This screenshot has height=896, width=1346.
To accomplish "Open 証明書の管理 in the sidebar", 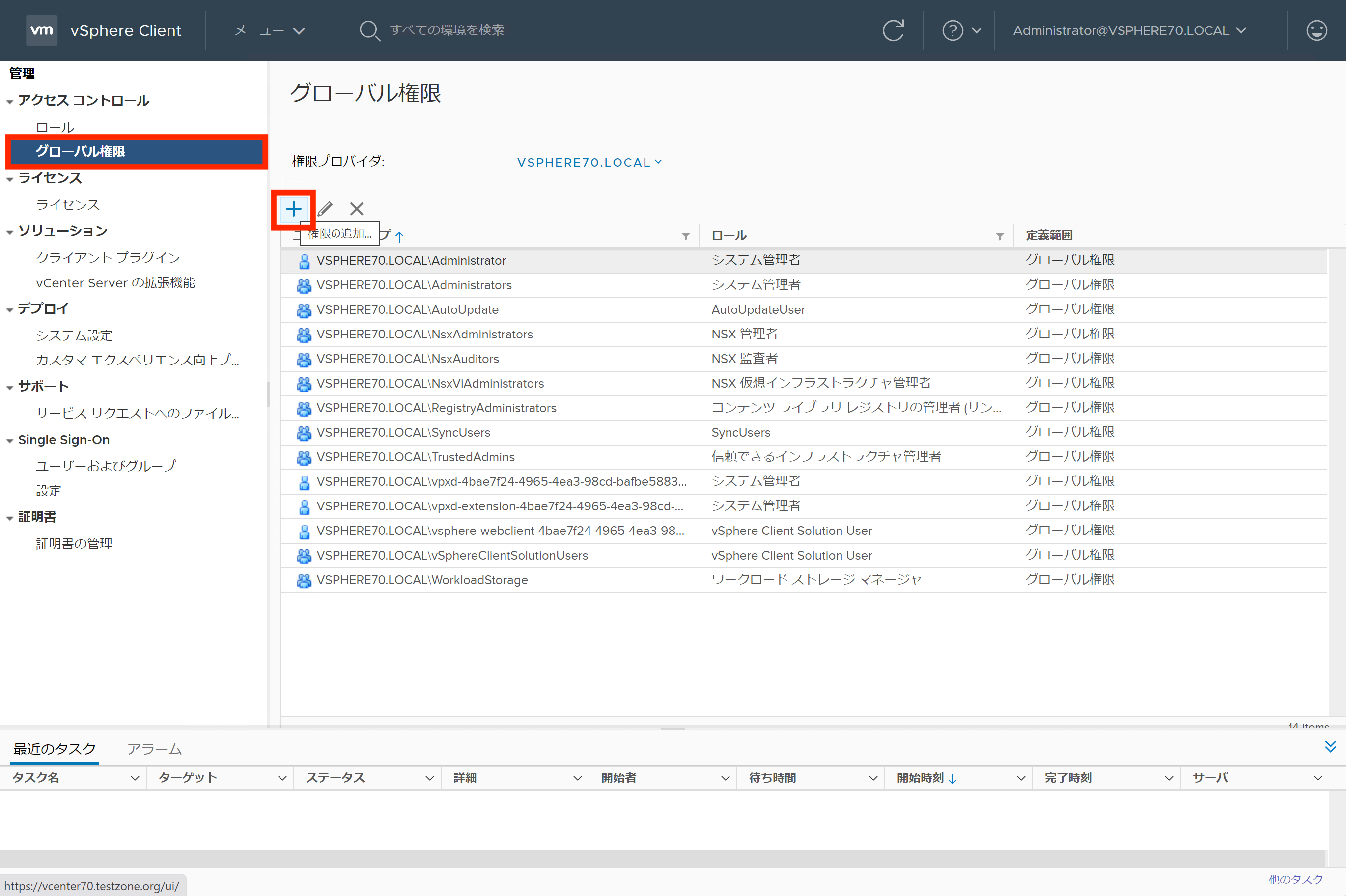I will [x=74, y=543].
